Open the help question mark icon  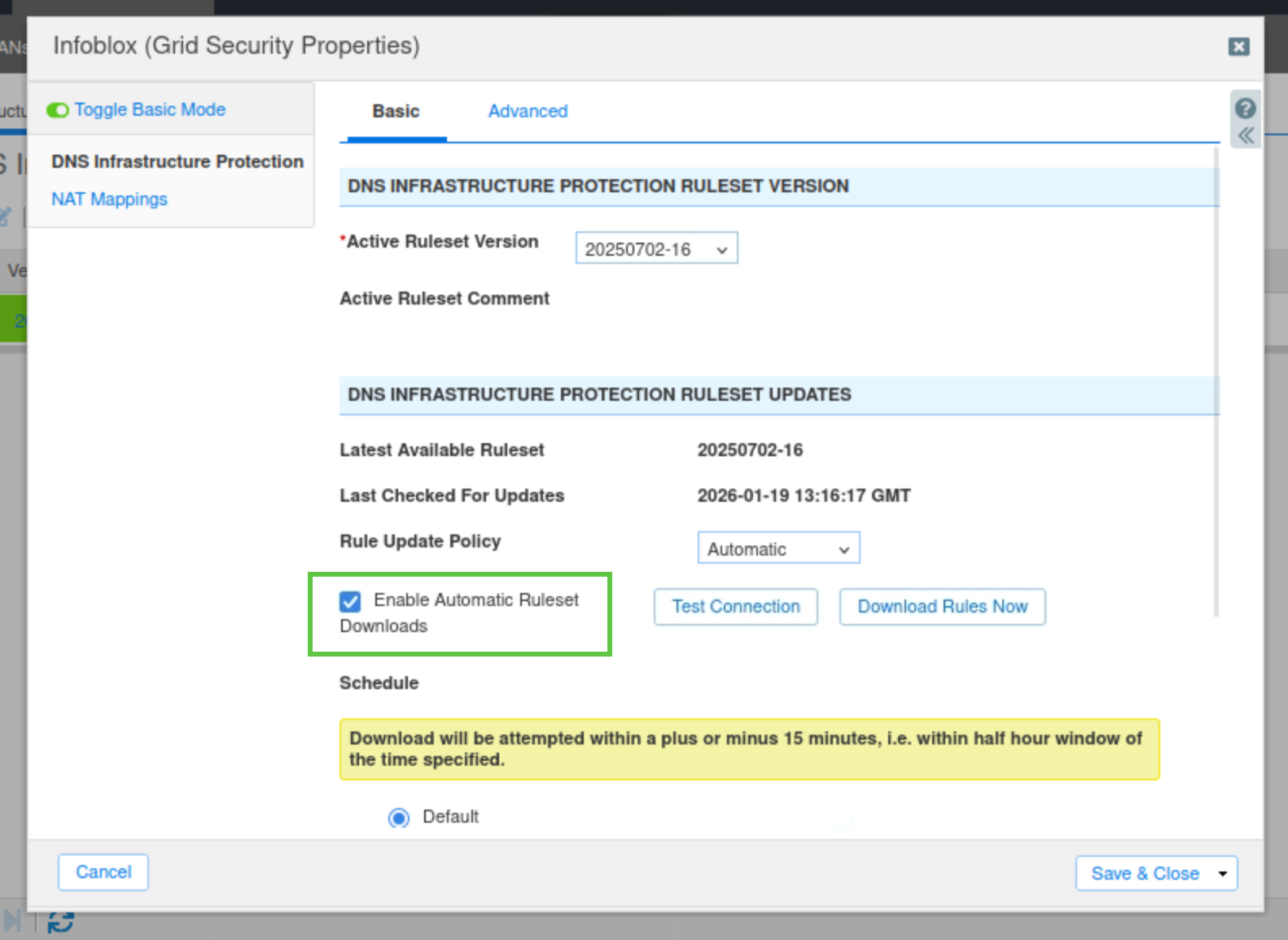coord(1245,108)
